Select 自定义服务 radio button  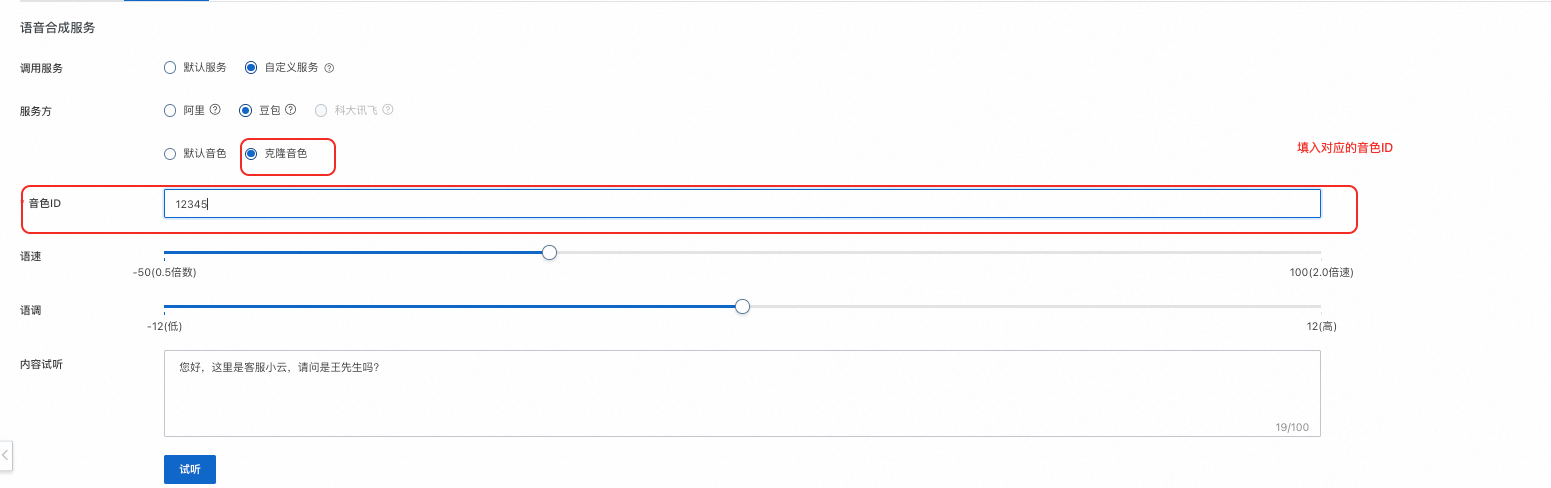(x=251, y=68)
